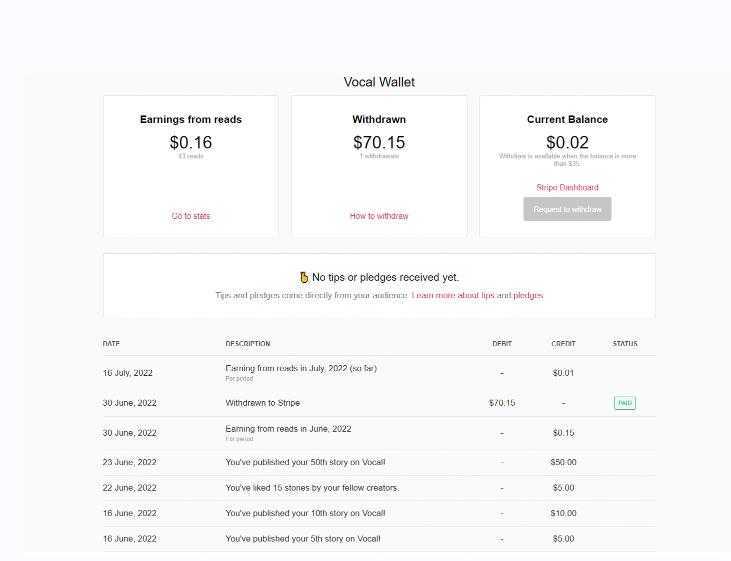The image size is (731, 561).
Task: Click the $0.02 Current Balance amount
Action: [567, 143]
